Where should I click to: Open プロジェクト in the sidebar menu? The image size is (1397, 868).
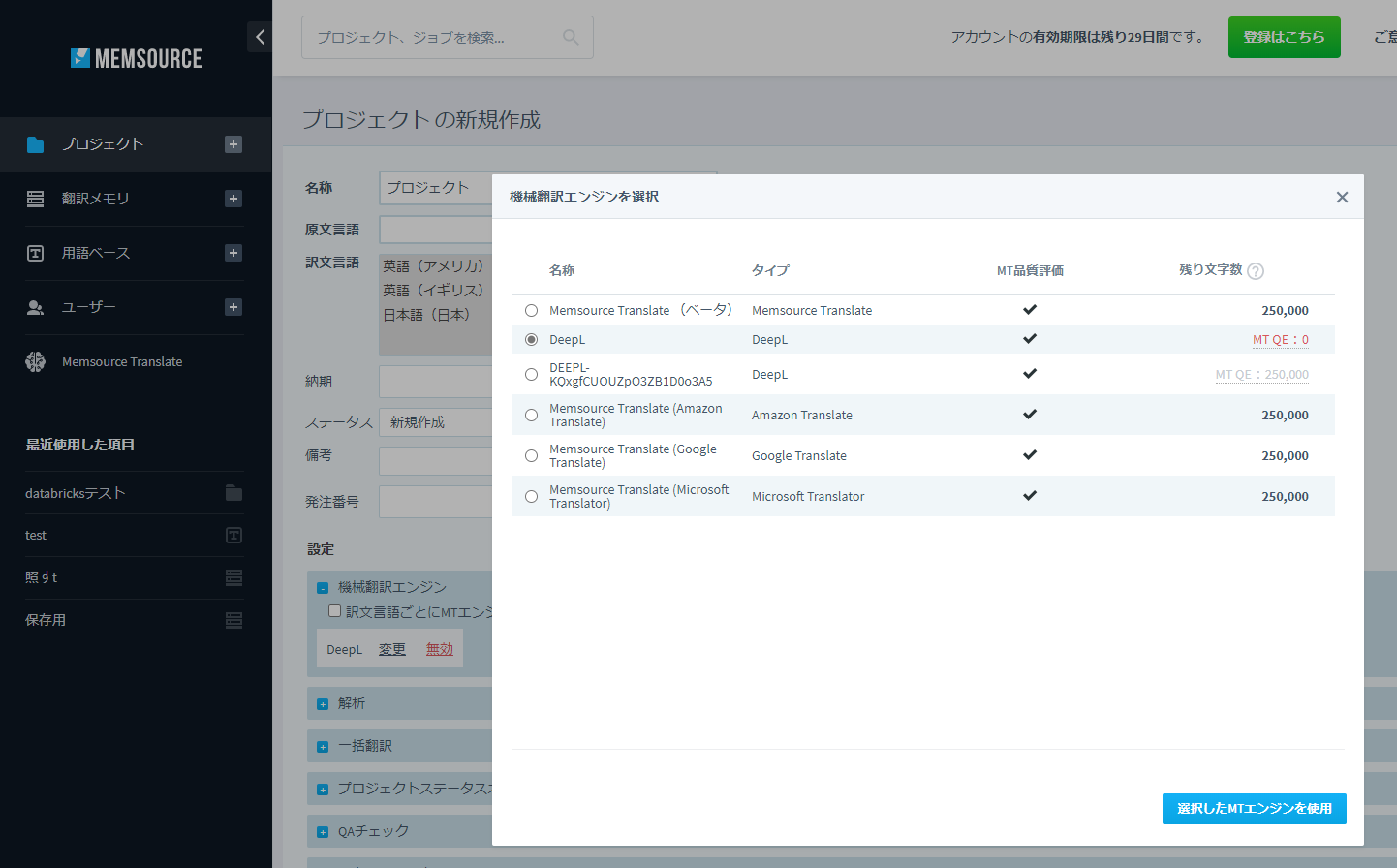[103, 144]
